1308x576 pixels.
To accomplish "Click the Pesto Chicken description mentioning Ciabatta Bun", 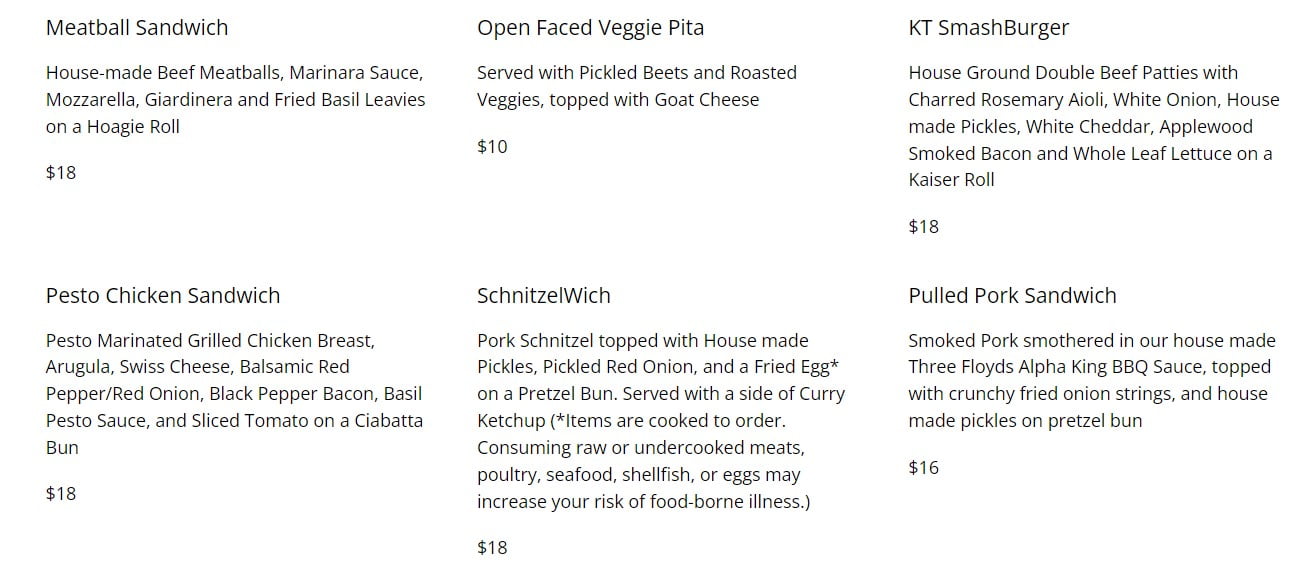I will click(235, 394).
